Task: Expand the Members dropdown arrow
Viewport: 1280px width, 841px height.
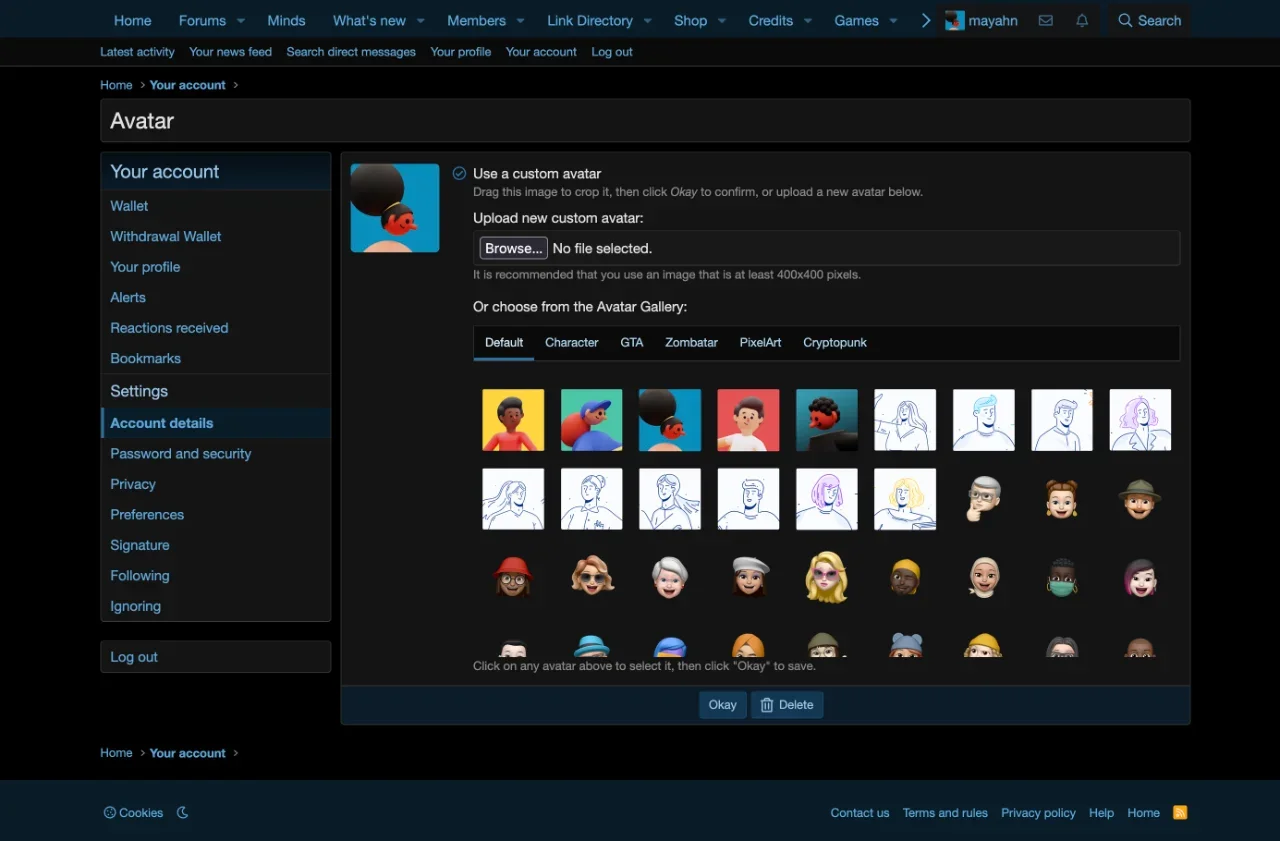Action: [520, 21]
